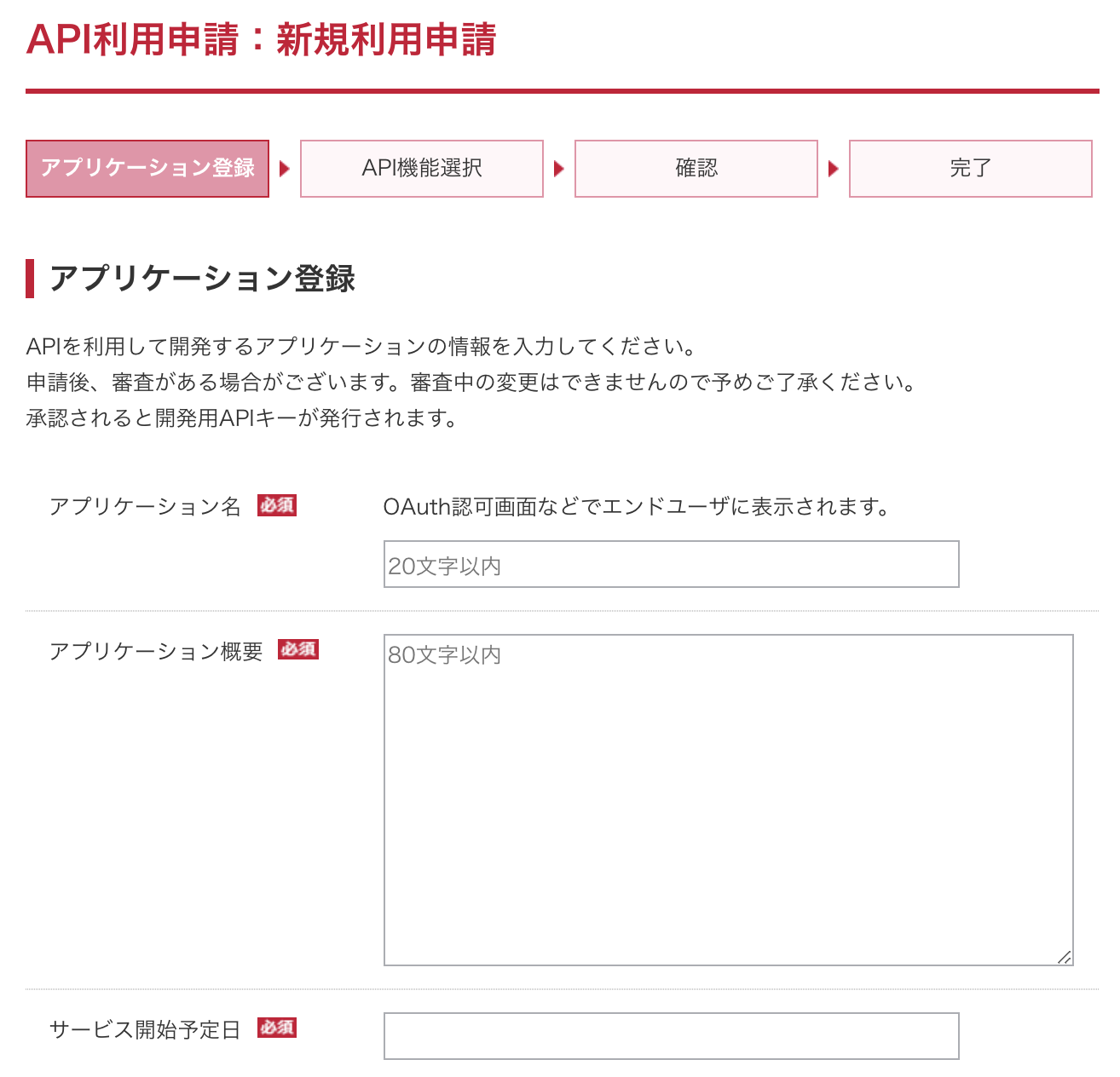This screenshot has height=1077, width=1120.
Task: Select the 完了 step box
Action: [971, 169]
